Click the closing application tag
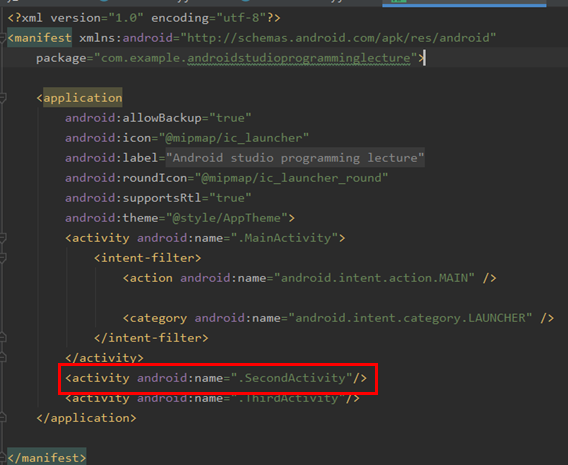Image resolution: width=568 pixels, height=465 pixels. (x=86, y=418)
